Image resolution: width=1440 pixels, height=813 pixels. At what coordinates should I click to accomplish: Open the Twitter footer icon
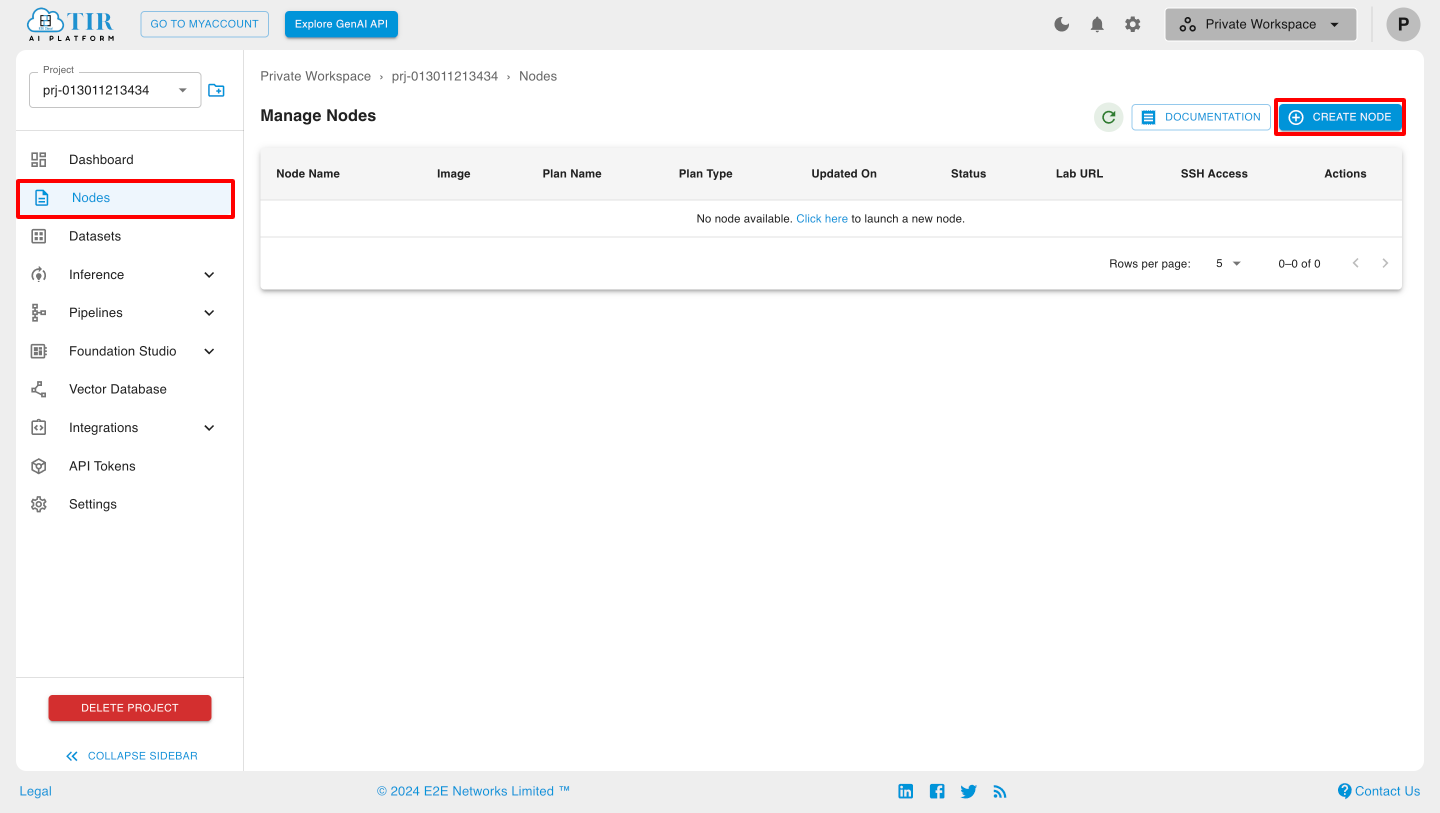(968, 791)
